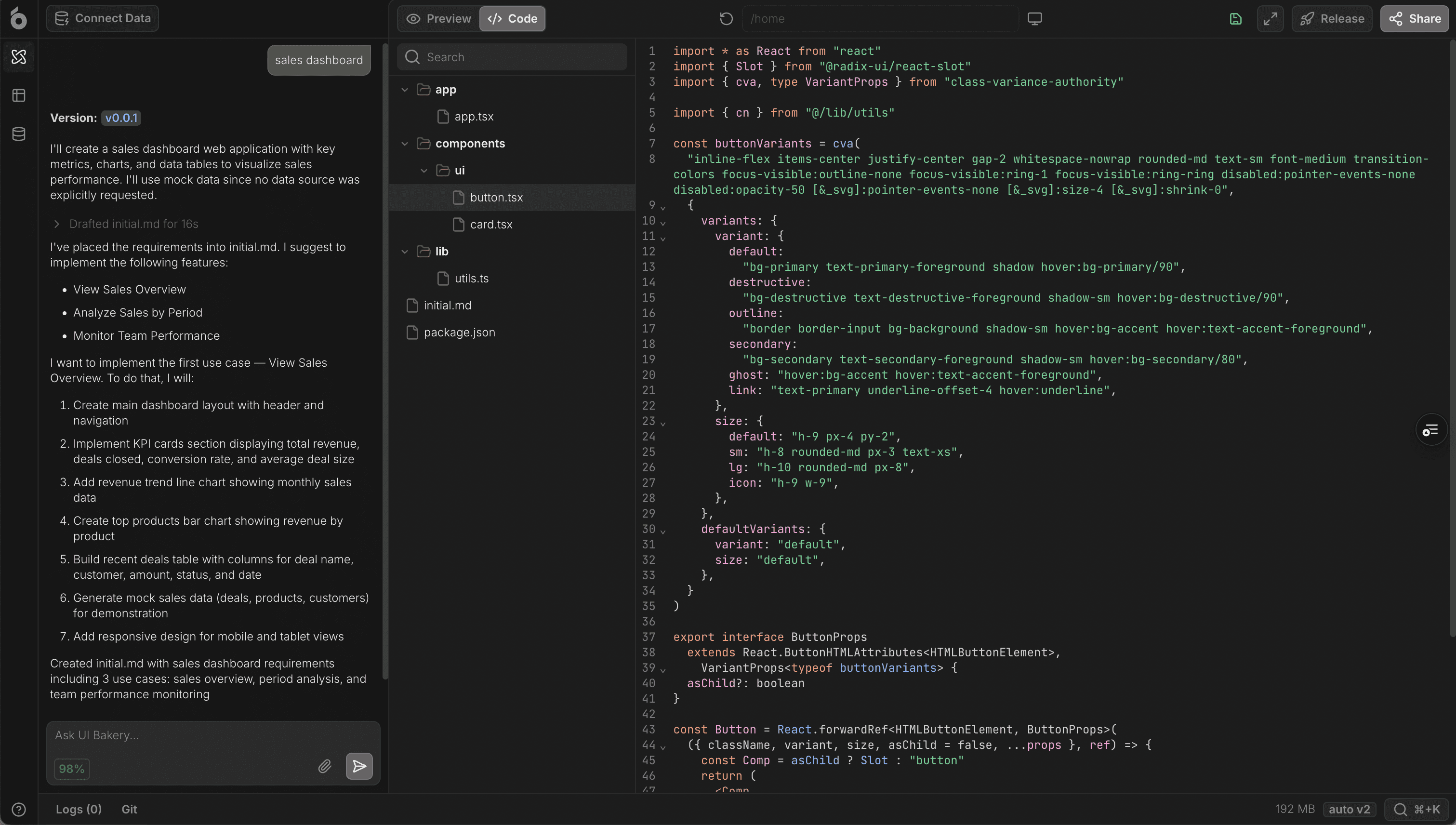Open the table layout icon in sidebar
Image resolution: width=1456 pixels, height=825 pixels.
(x=19, y=95)
